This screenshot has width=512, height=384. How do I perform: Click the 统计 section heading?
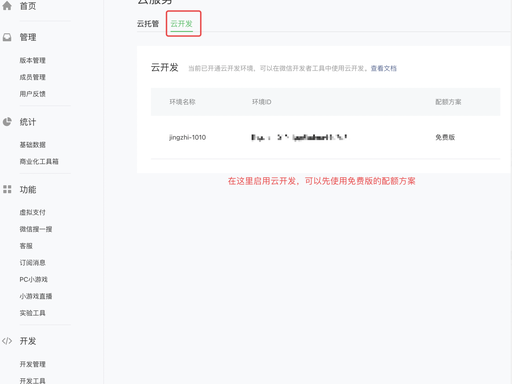(x=28, y=122)
